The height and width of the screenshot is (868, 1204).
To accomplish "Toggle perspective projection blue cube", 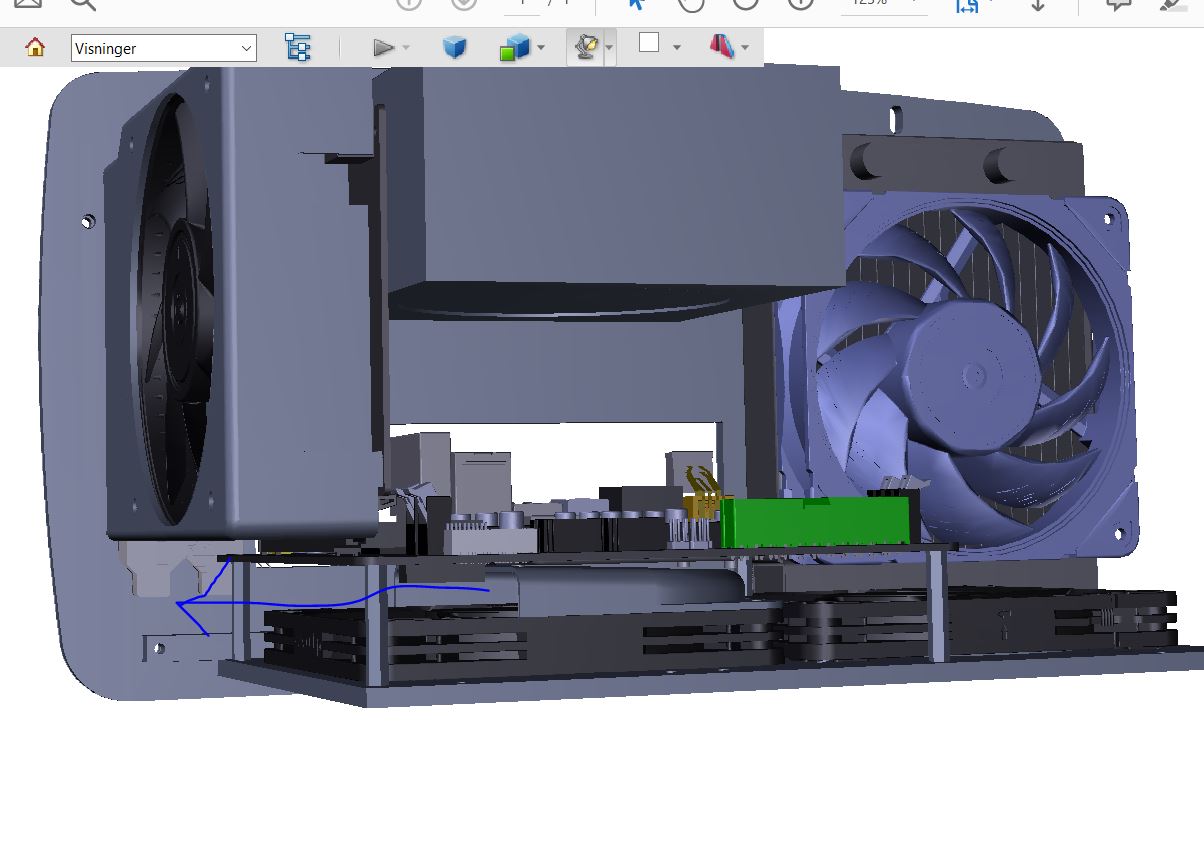I will (x=455, y=47).
